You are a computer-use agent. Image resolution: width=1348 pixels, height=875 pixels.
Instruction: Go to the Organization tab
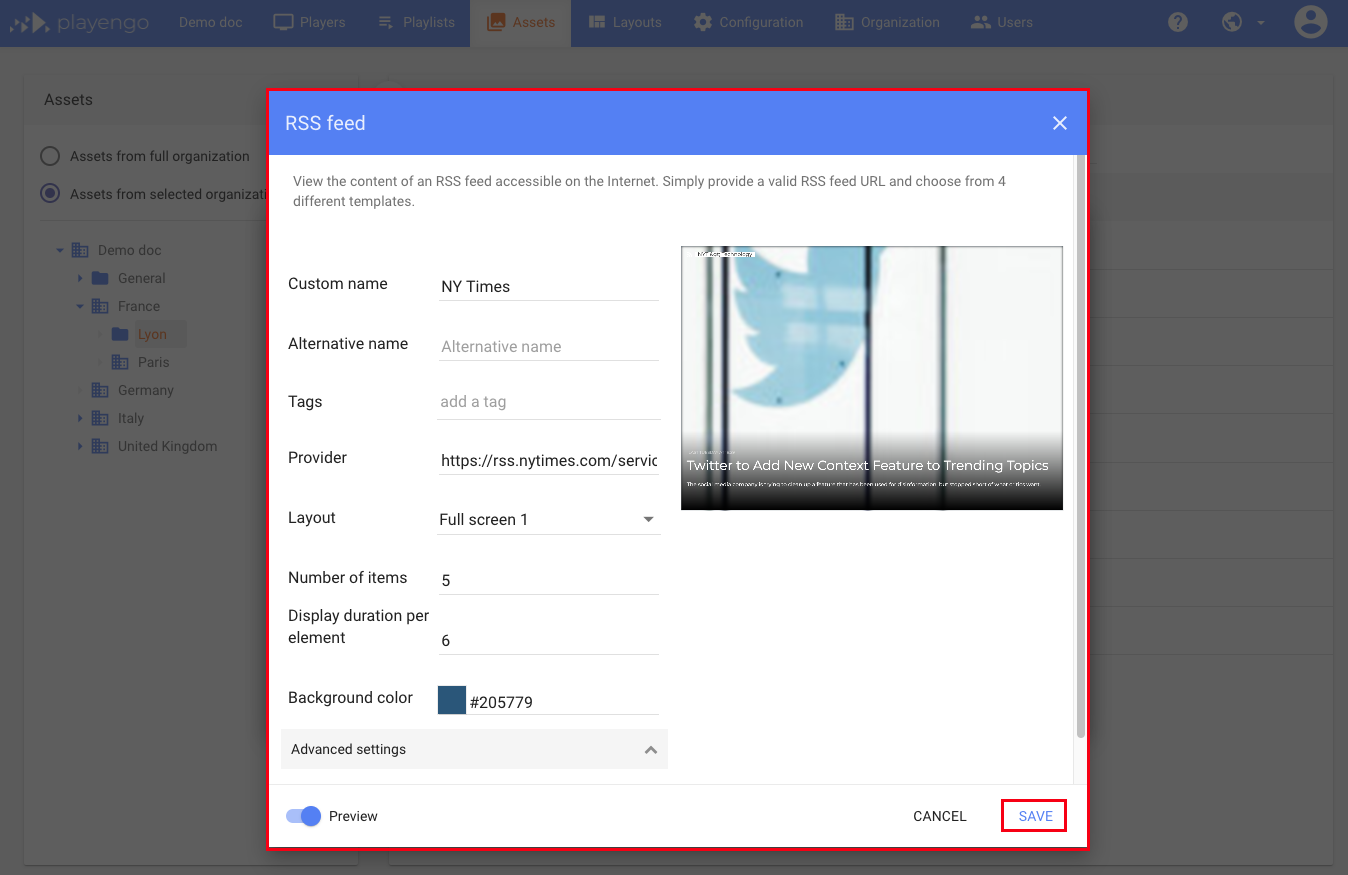tap(887, 22)
